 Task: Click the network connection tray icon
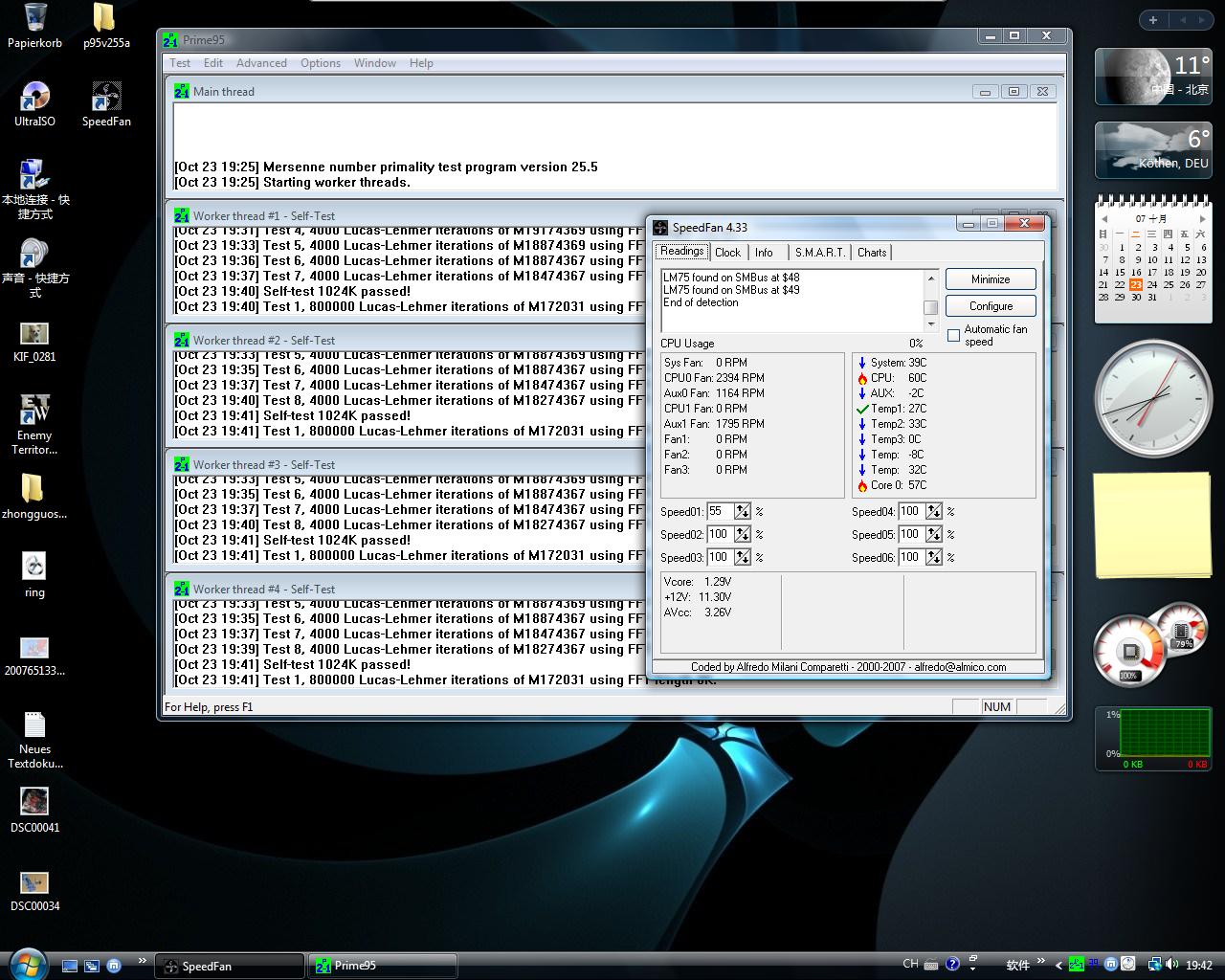tap(1155, 965)
